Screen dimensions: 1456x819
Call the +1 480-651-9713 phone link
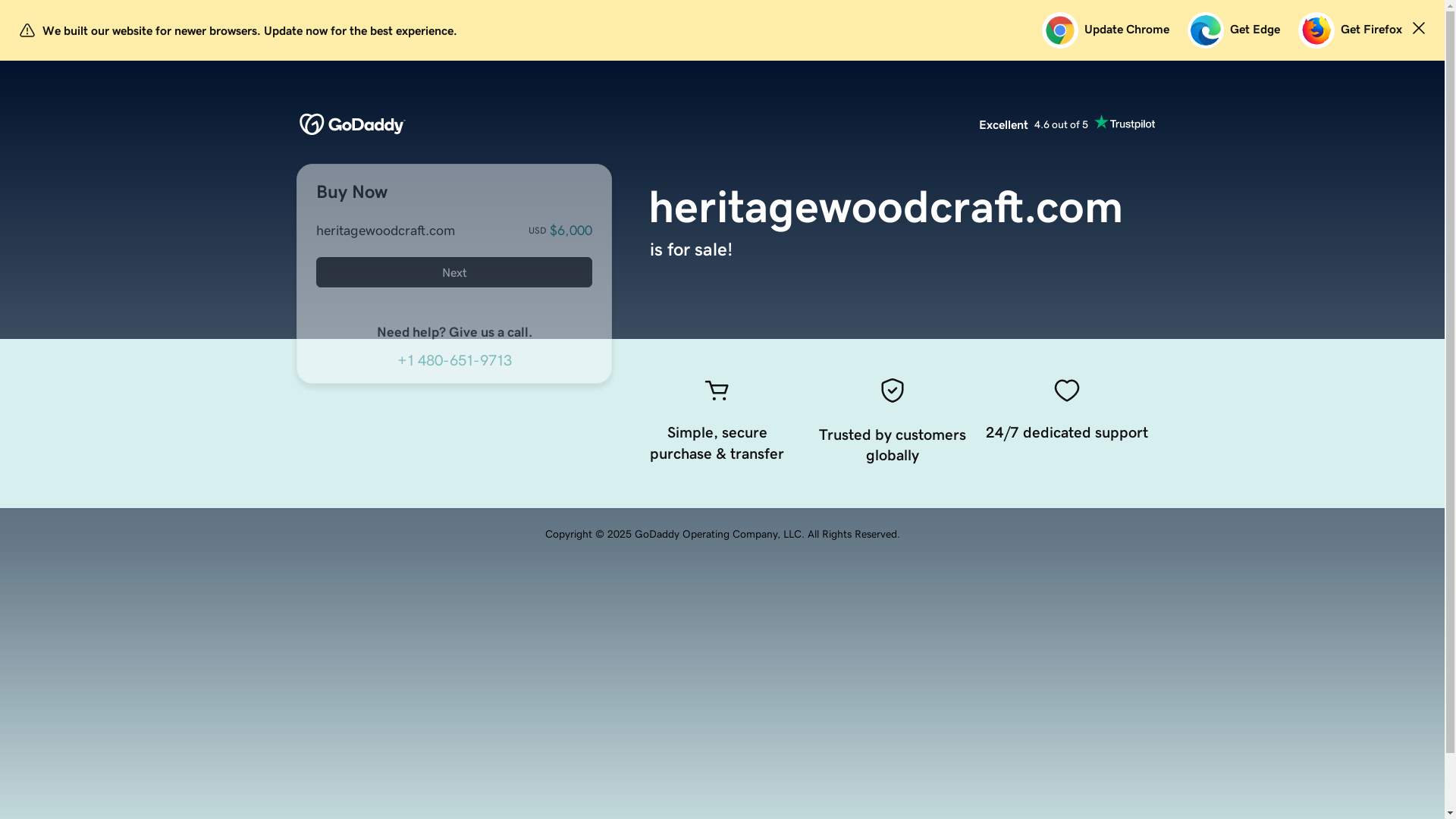(454, 360)
